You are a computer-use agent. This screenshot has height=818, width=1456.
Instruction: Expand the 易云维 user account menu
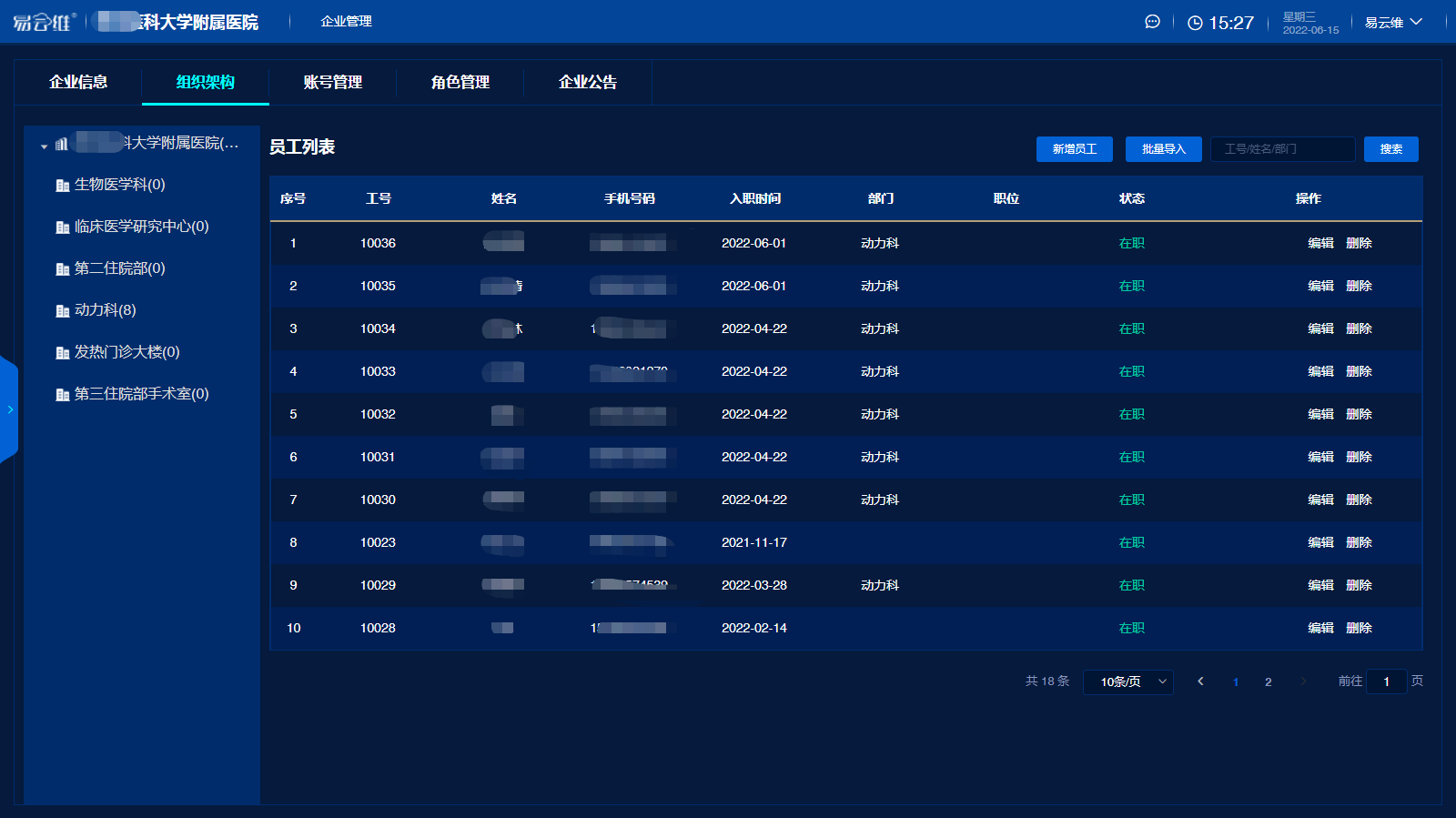coord(1392,23)
